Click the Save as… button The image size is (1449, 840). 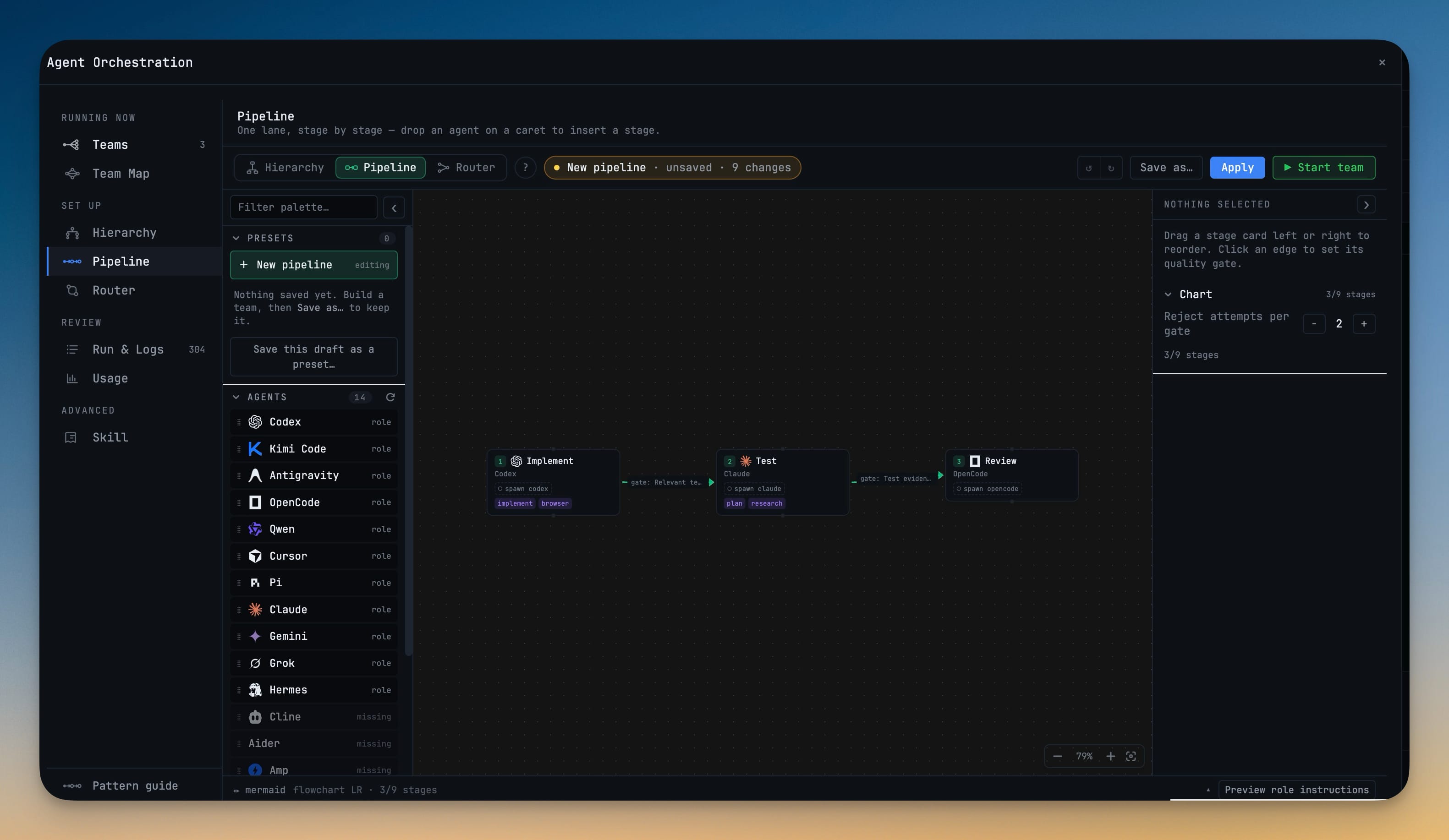coord(1166,168)
